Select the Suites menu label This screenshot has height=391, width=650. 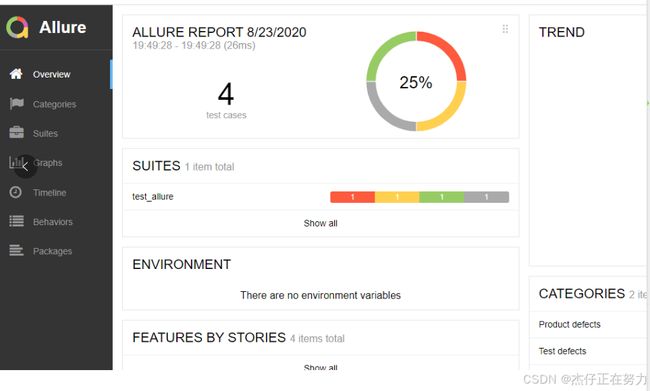[45, 134]
